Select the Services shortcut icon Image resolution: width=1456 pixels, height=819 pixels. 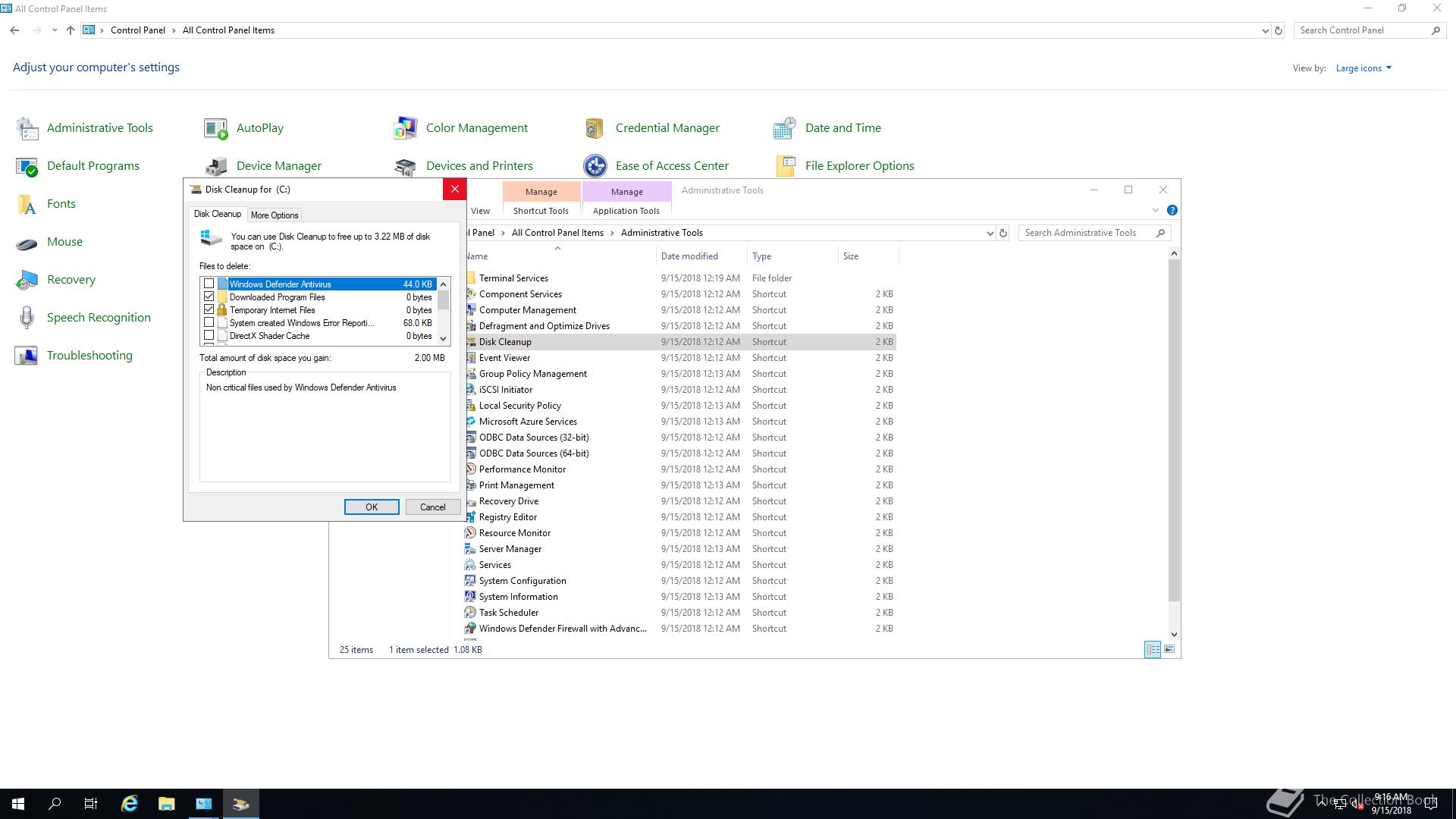tap(470, 565)
